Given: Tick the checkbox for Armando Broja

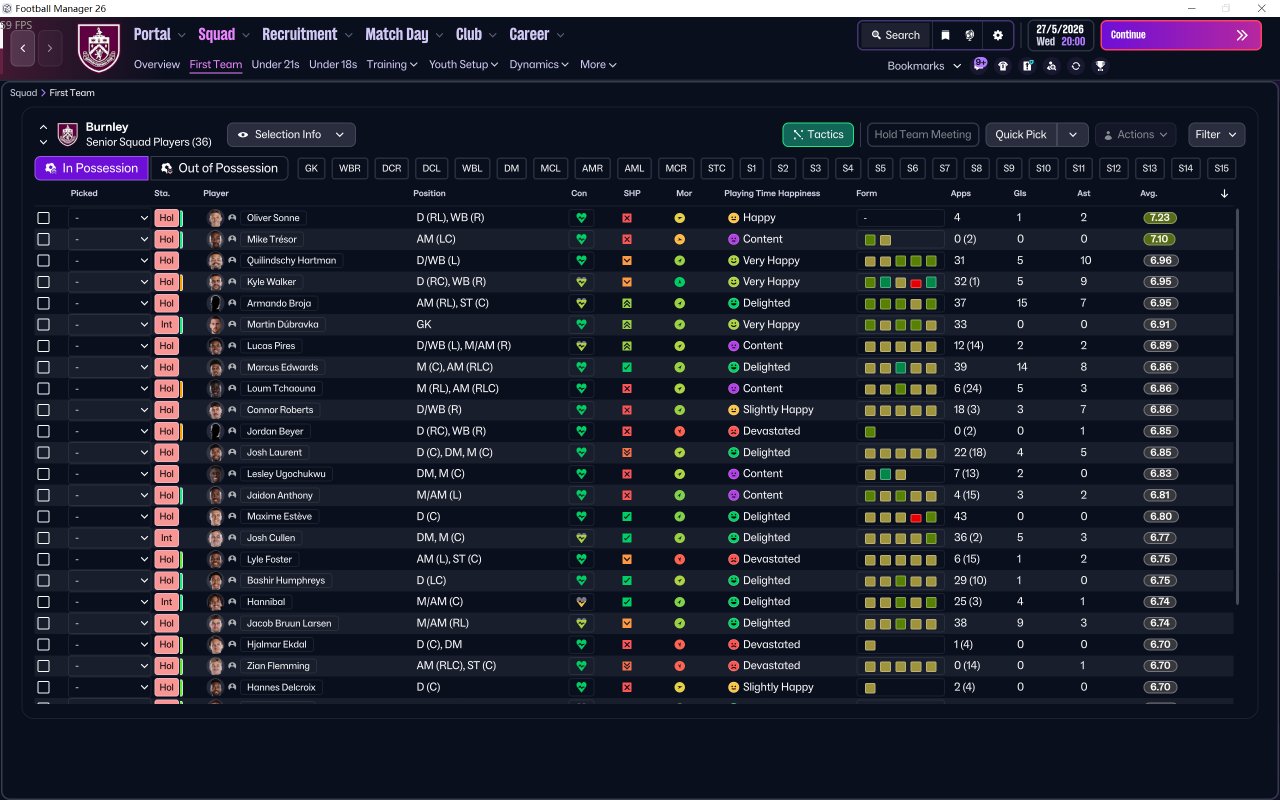Looking at the screenshot, I should [x=43, y=303].
